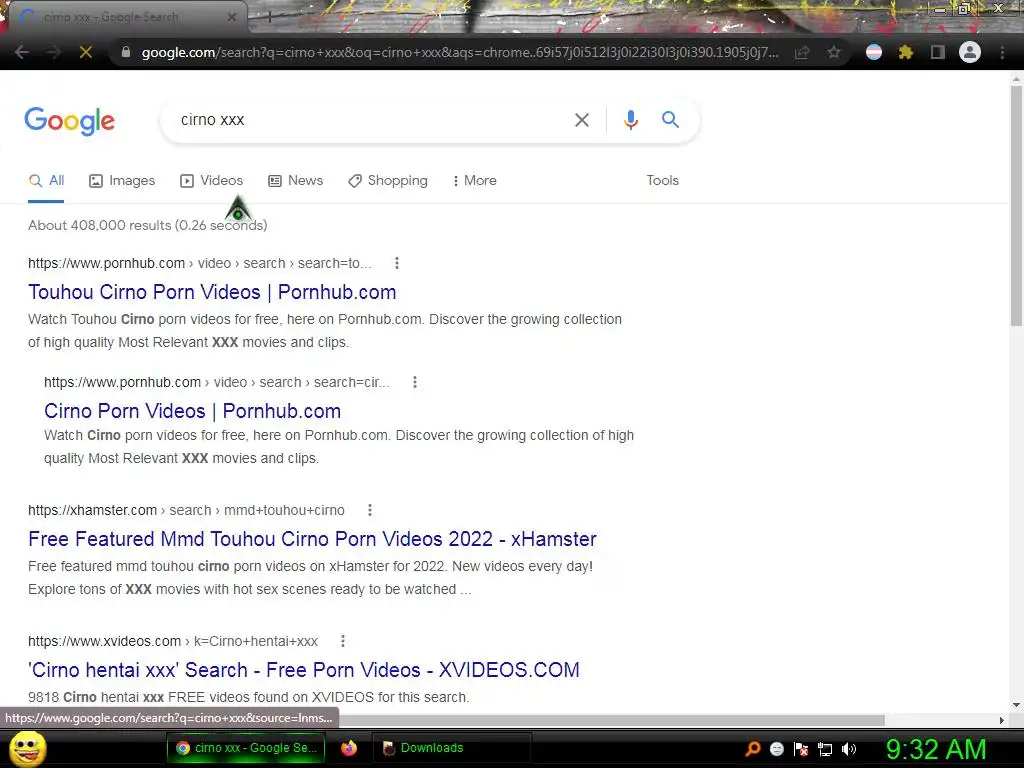
Task: Select the All results tab
Action: [46, 181]
